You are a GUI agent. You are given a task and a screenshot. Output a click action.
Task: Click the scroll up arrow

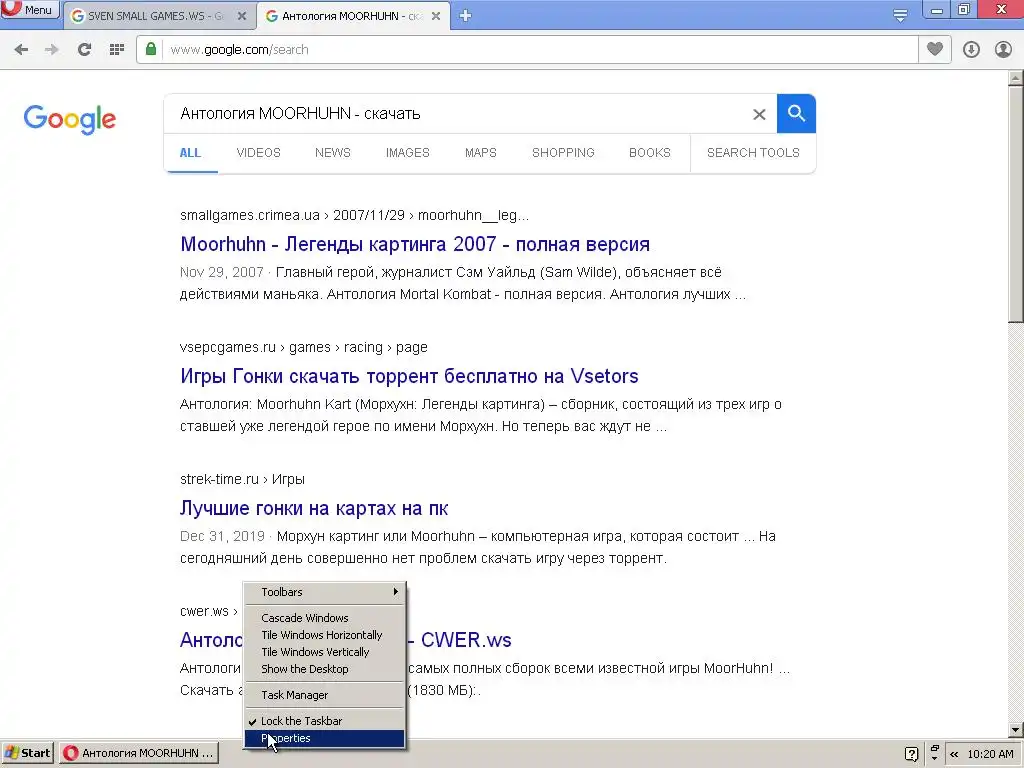tap(1016, 78)
